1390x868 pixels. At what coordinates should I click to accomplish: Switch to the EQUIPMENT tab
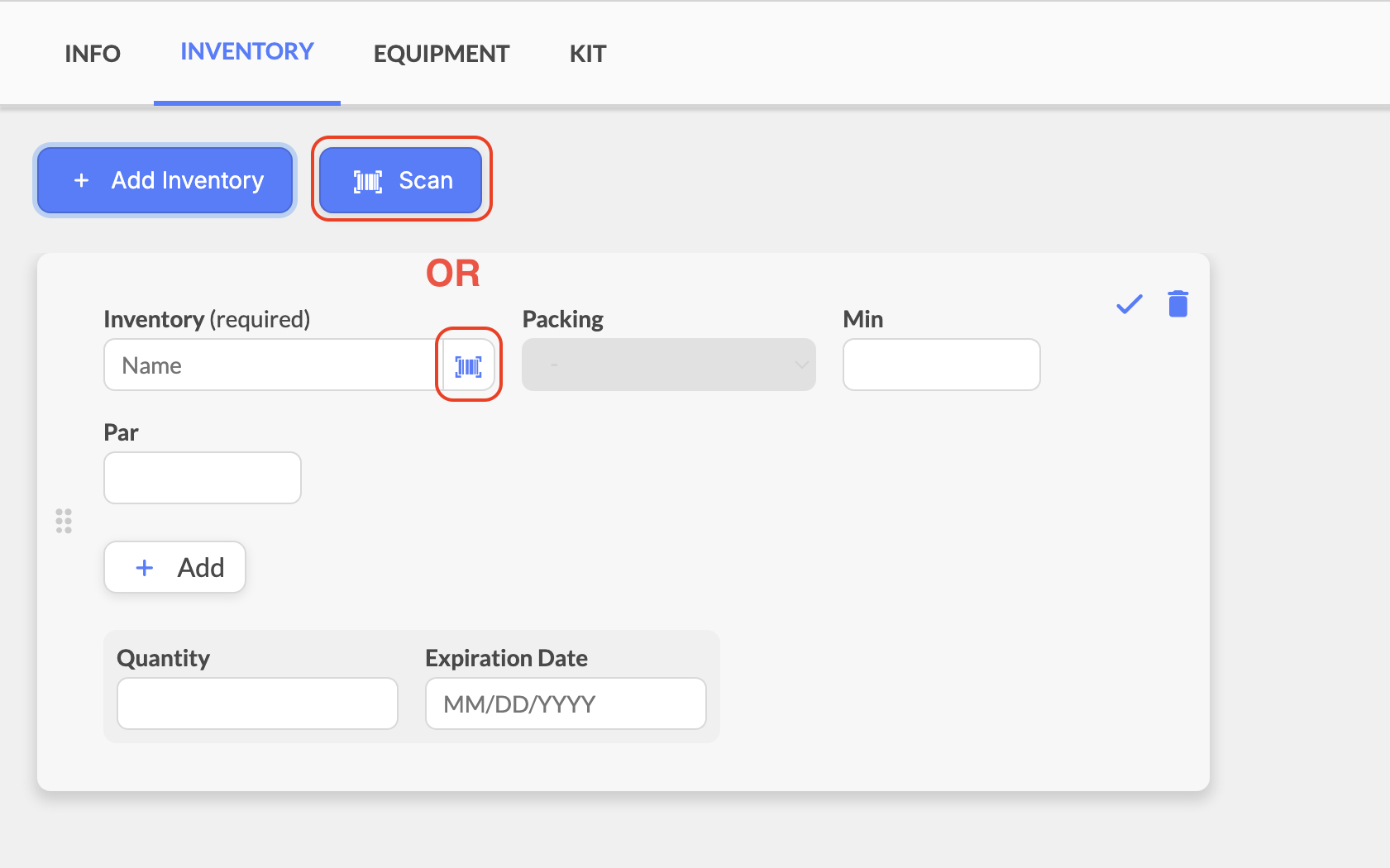(x=442, y=54)
